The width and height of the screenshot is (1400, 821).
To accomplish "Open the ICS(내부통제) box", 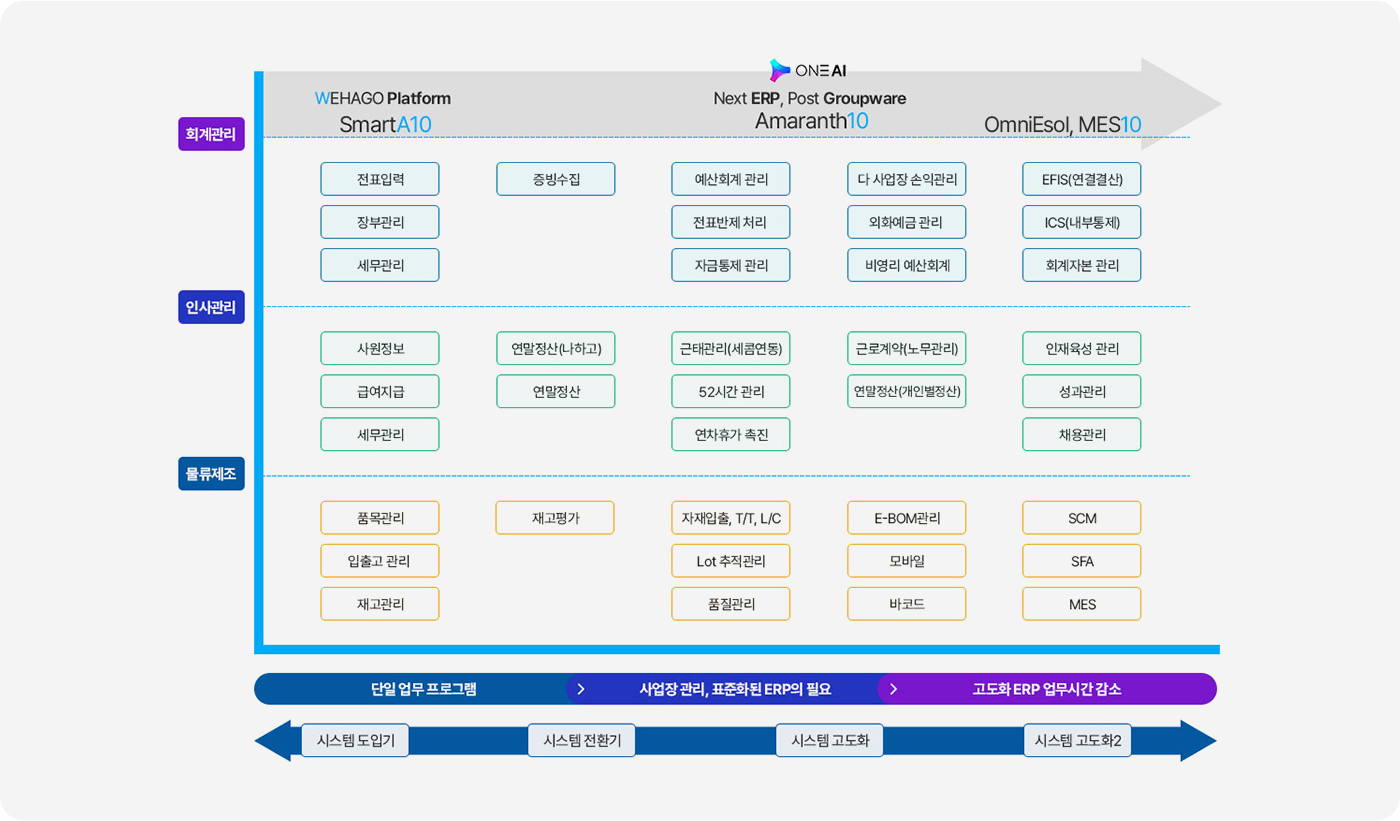I will [1082, 222].
